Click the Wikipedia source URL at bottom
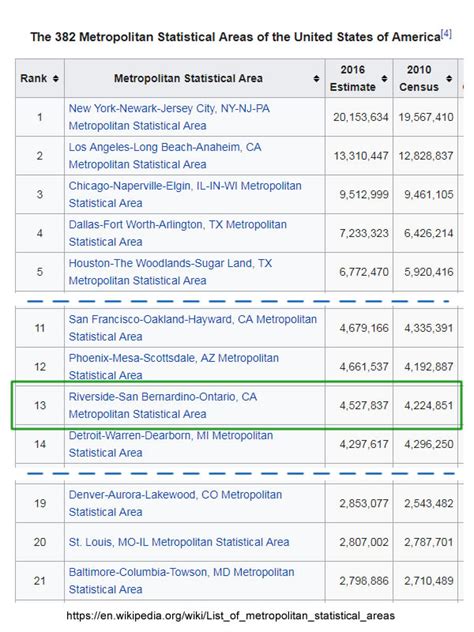 [231, 616]
